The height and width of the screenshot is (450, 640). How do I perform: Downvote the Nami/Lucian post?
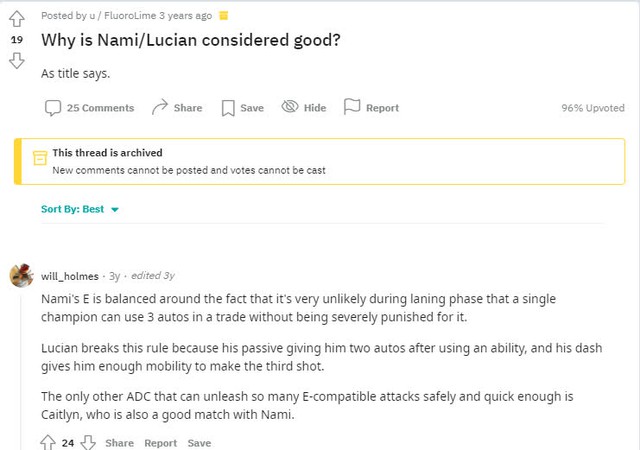(15, 61)
